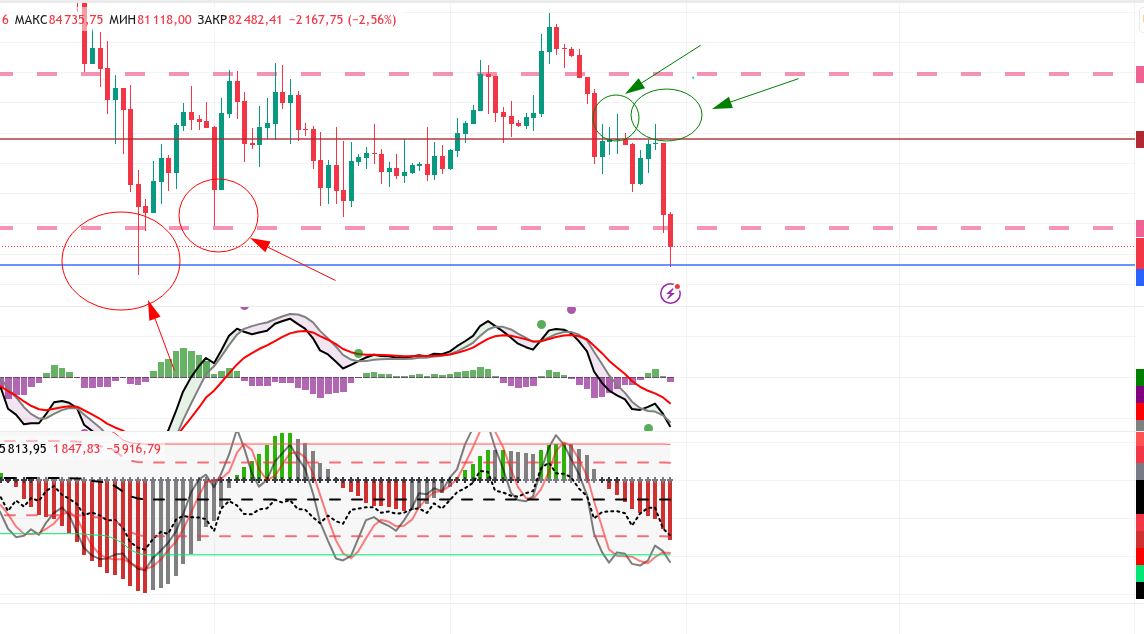
Task: Click the ЗАКР close price value
Action: [256, 20]
